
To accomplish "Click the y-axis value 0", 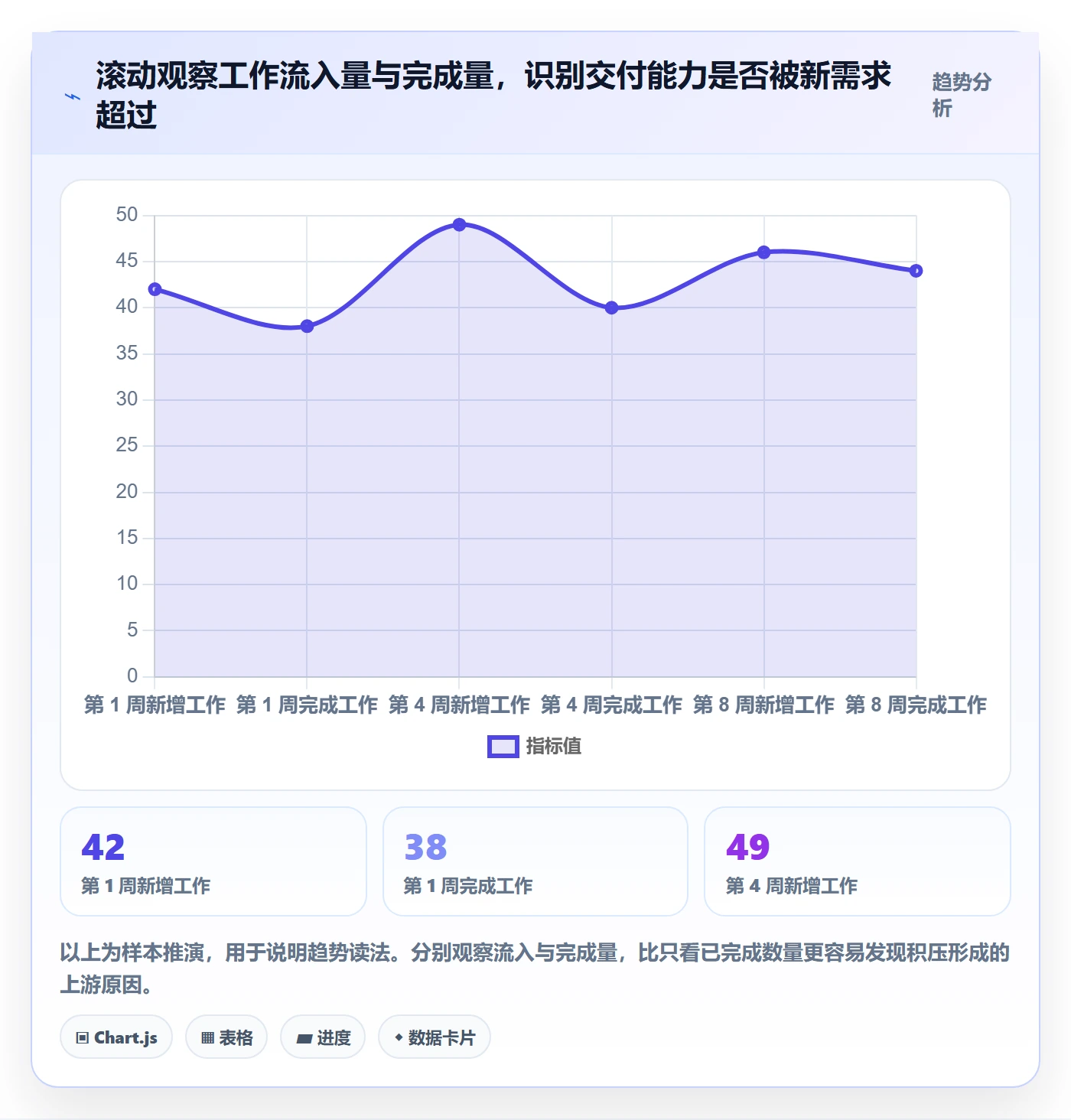I will click(x=132, y=676).
